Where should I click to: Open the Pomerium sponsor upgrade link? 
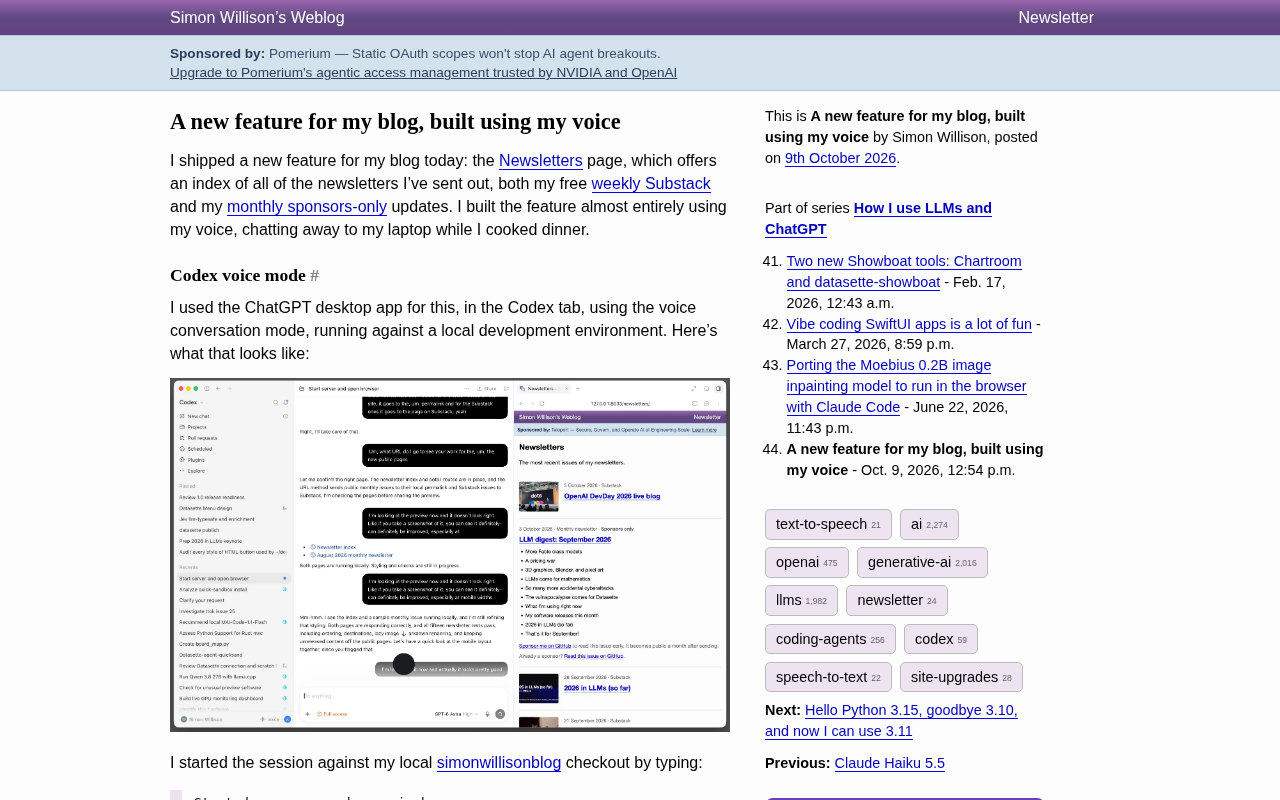tap(423, 72)
